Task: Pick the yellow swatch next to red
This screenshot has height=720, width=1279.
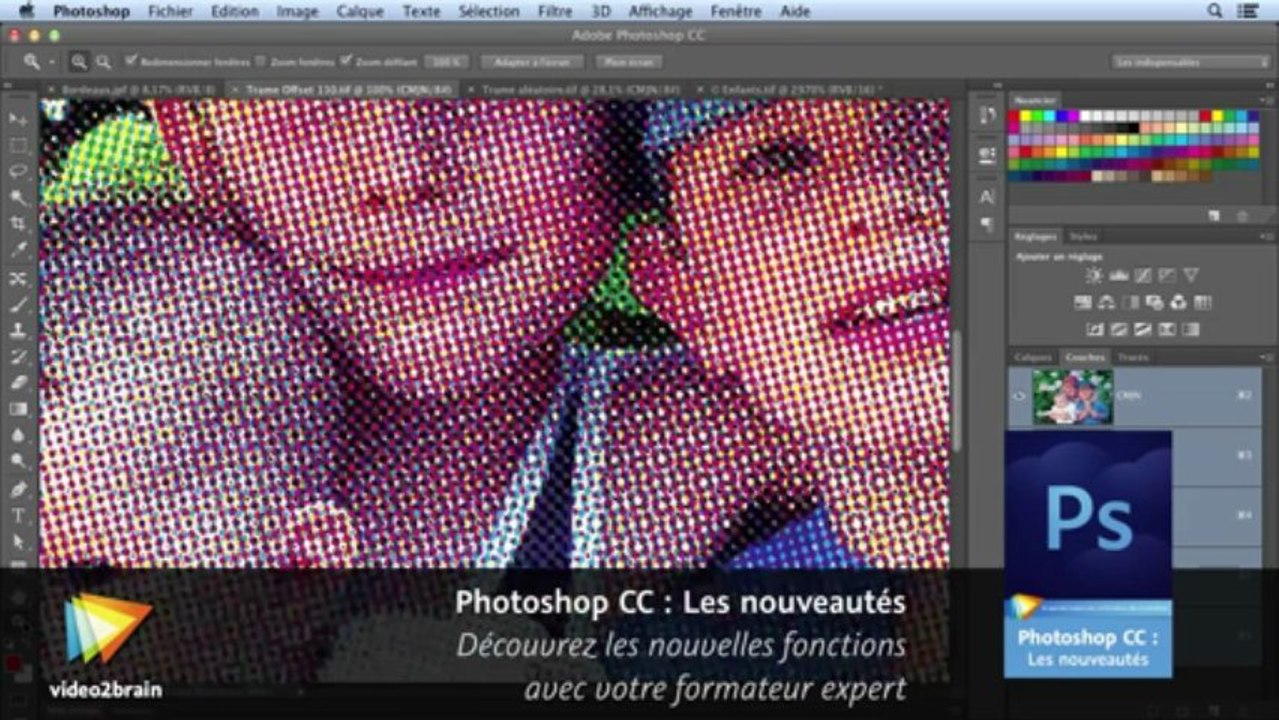Action: click(1026, 116)
